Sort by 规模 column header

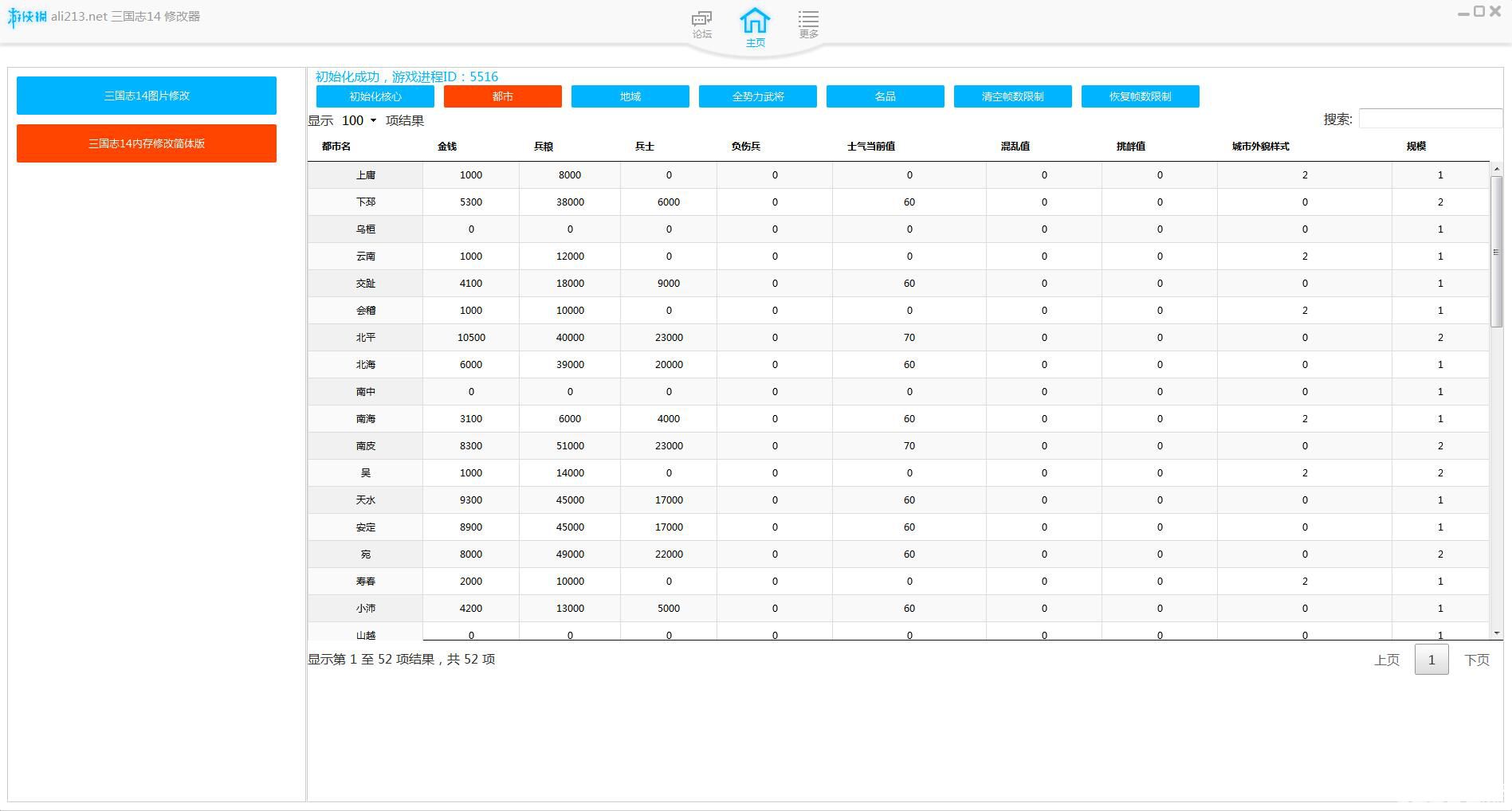pos(1416,147)
